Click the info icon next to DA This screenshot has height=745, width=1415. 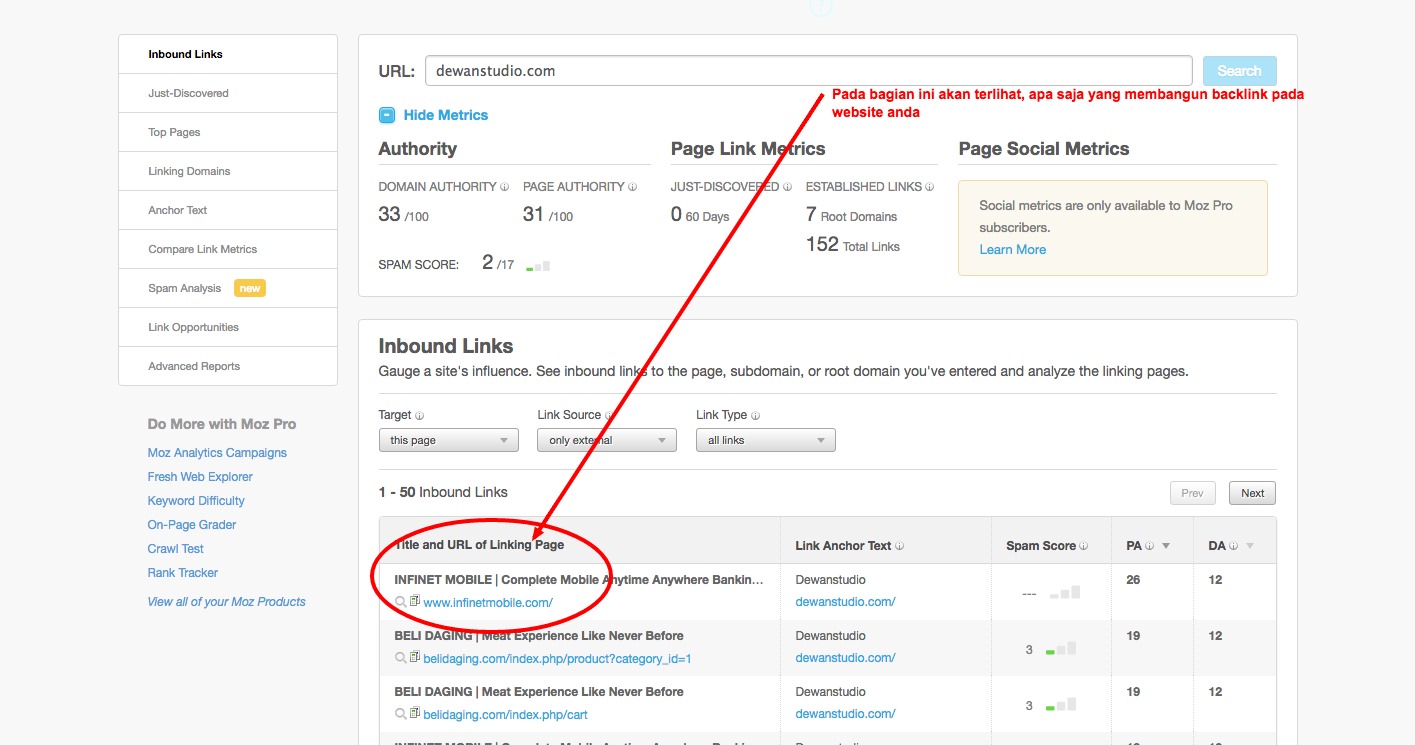(1233, 546)
